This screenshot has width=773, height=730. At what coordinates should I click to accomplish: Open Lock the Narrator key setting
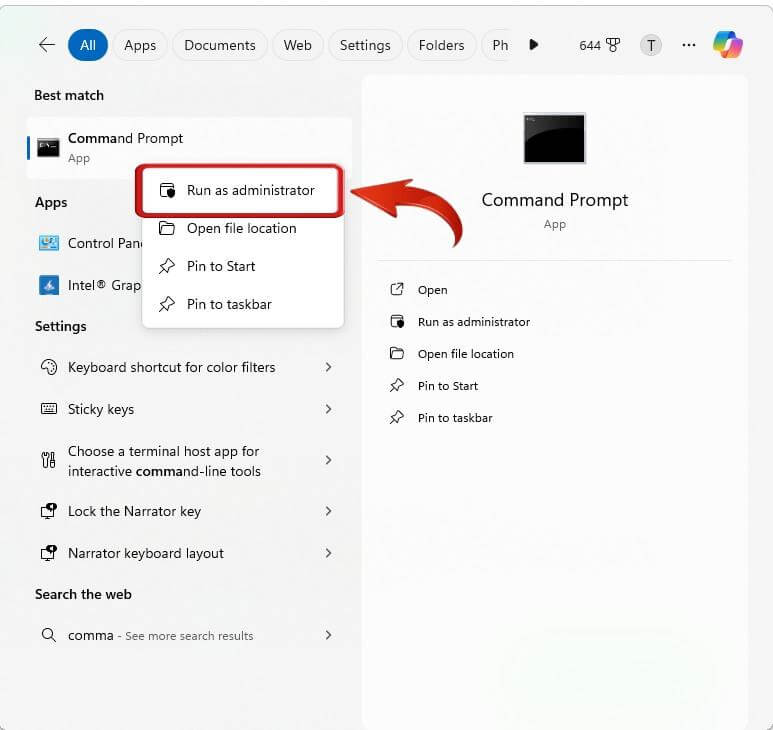coord(187,511)
